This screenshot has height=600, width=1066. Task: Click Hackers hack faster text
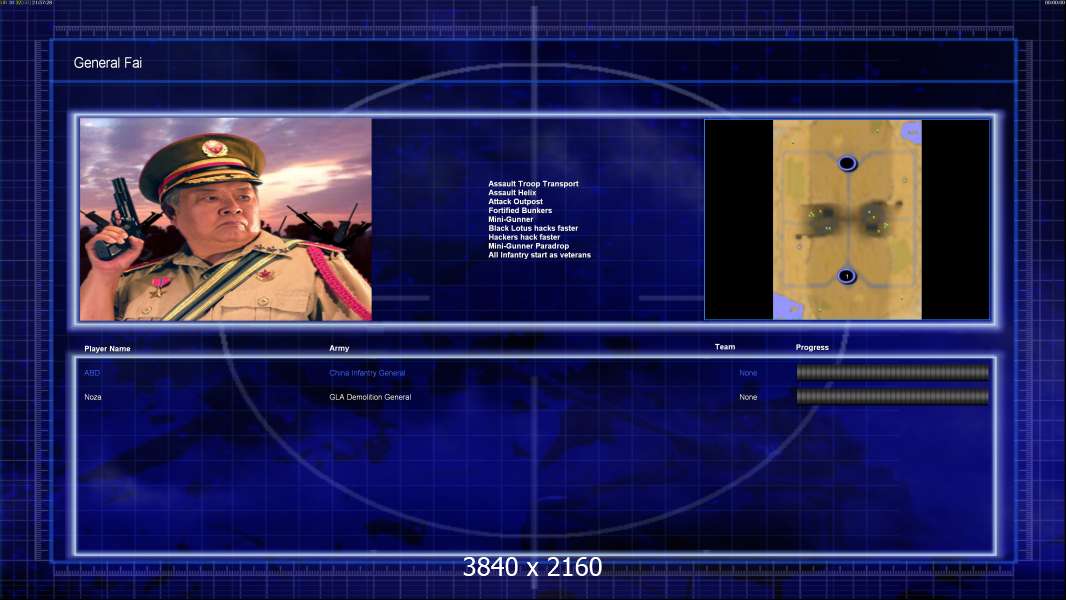524,236
